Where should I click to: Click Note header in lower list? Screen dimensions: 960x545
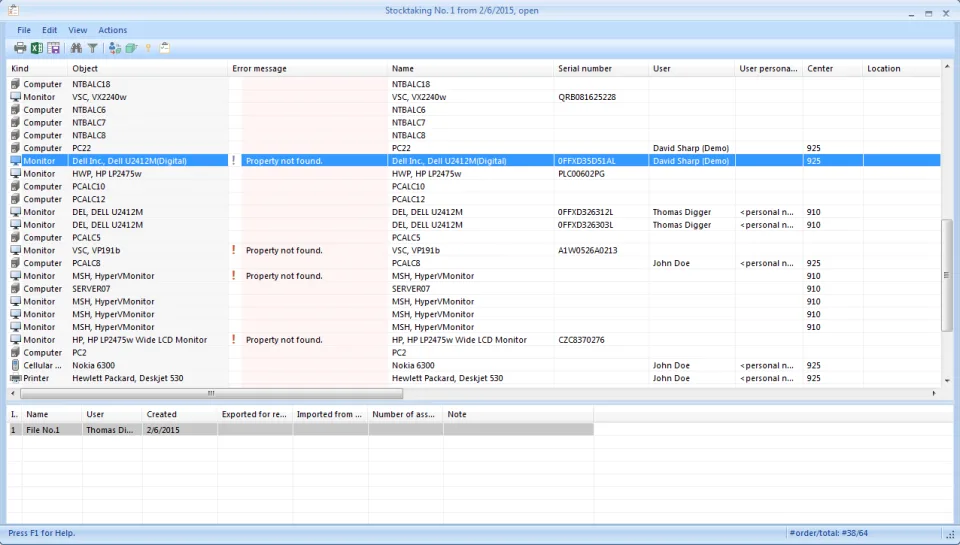click(518, 415)
